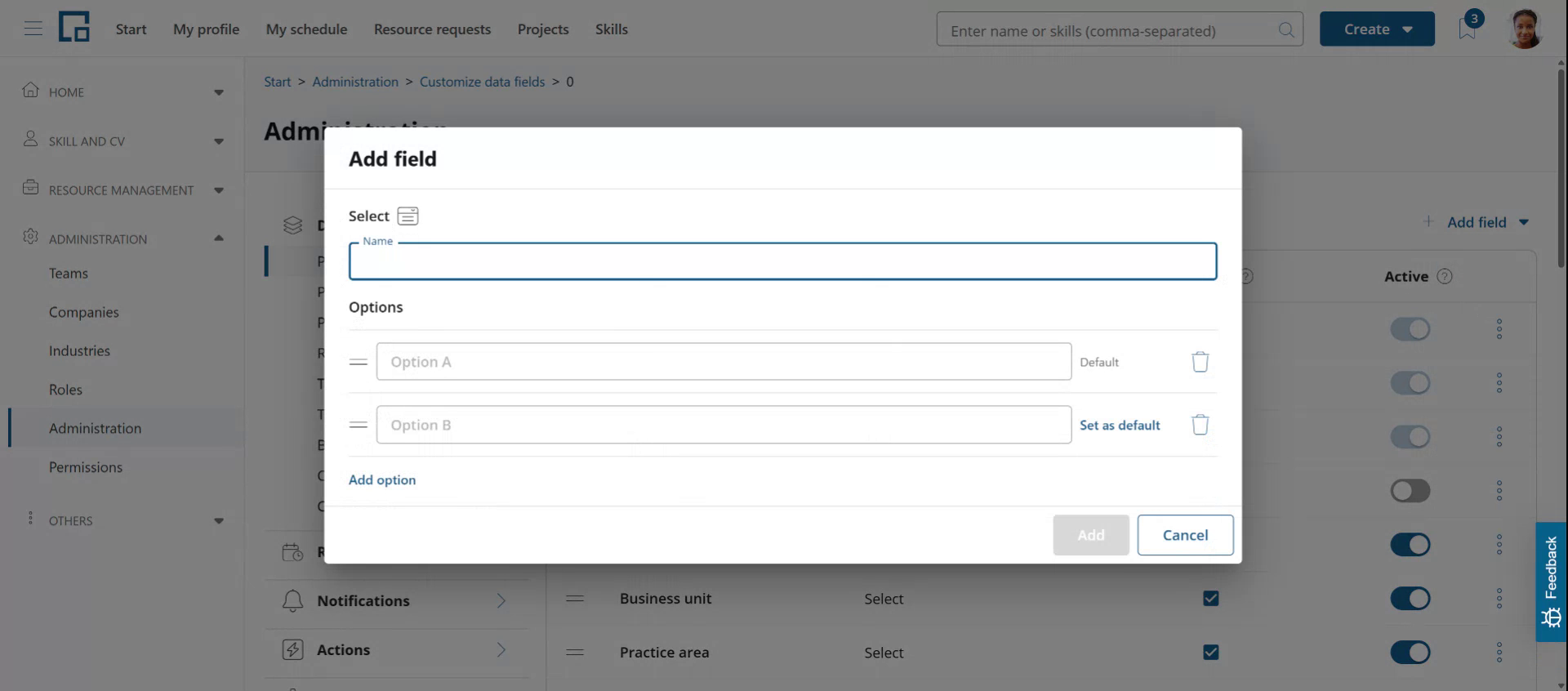Cancel the Add field dialog
The height and width of the screenshot is (691, 1568).
click(x=1185, y=535)
